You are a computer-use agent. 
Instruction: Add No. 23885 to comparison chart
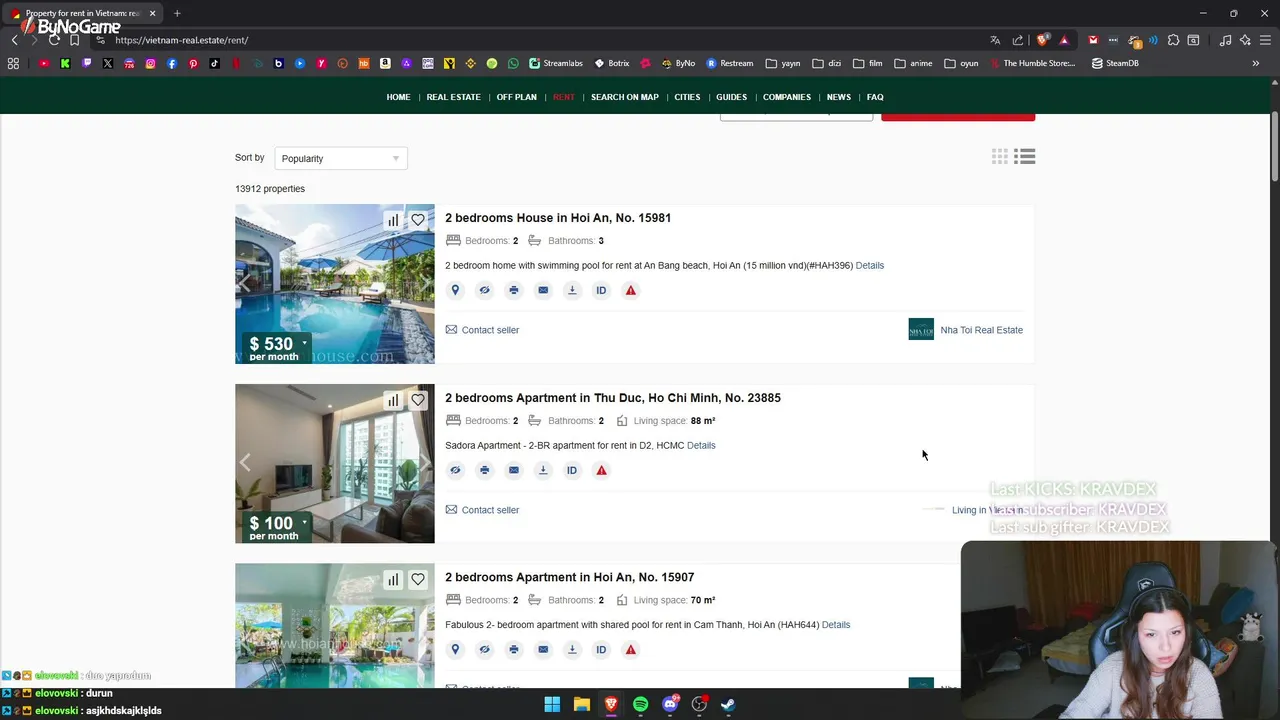(x=393, y=400)
